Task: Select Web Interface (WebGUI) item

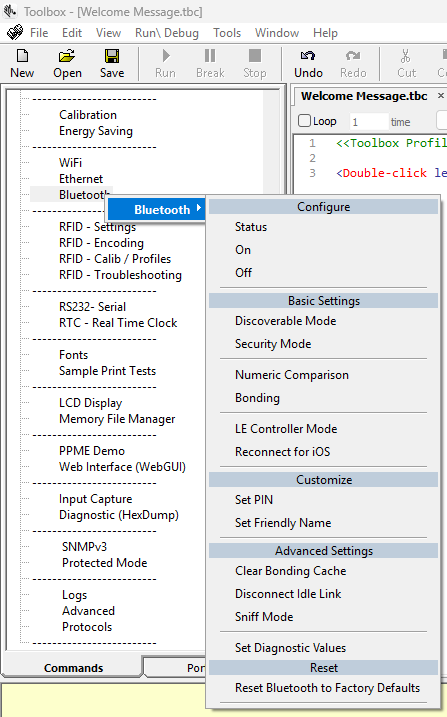Action: click(122, 467)
